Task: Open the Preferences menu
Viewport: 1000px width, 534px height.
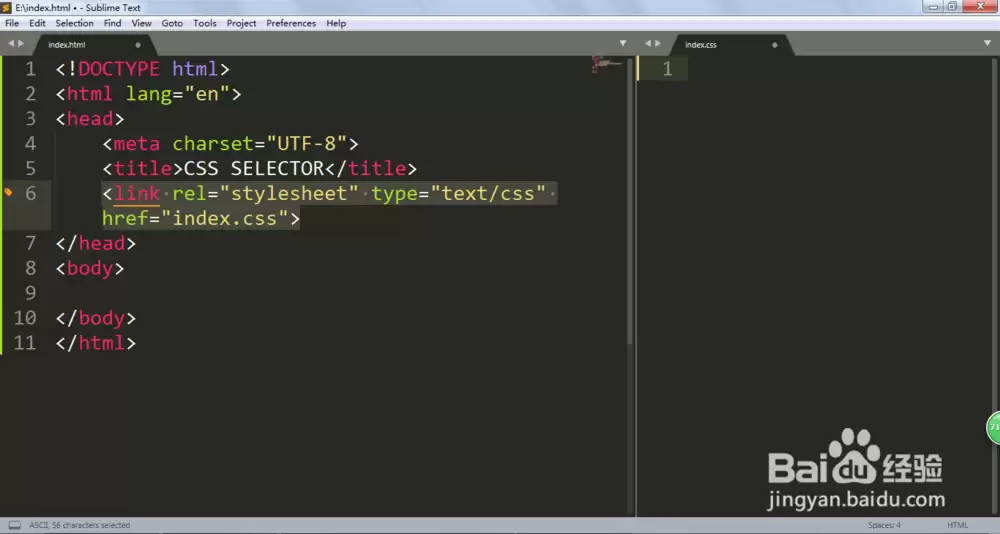Action: [x=291, y=23]
